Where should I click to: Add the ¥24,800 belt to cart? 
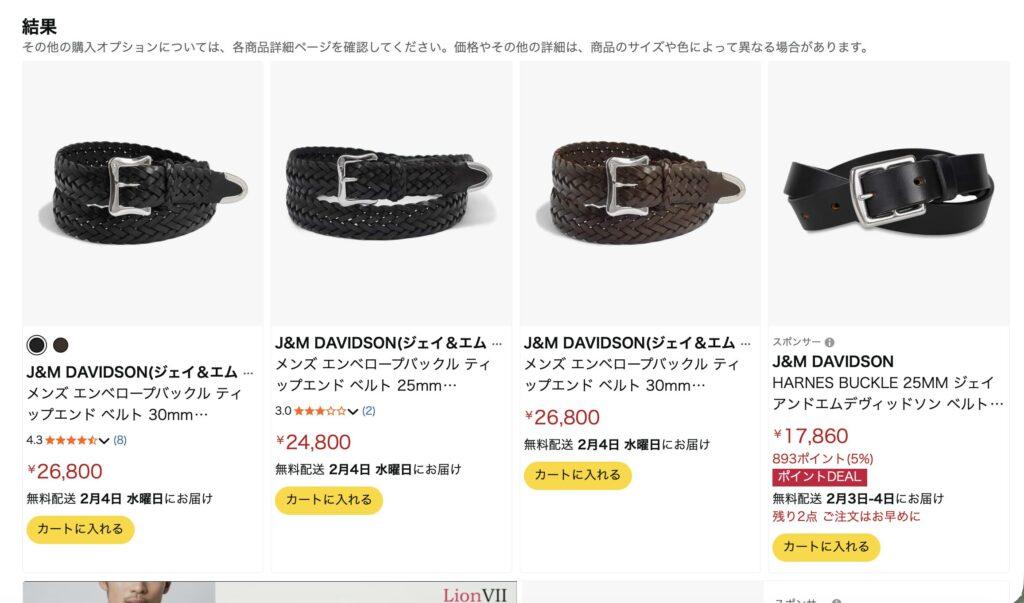point(328,500)
